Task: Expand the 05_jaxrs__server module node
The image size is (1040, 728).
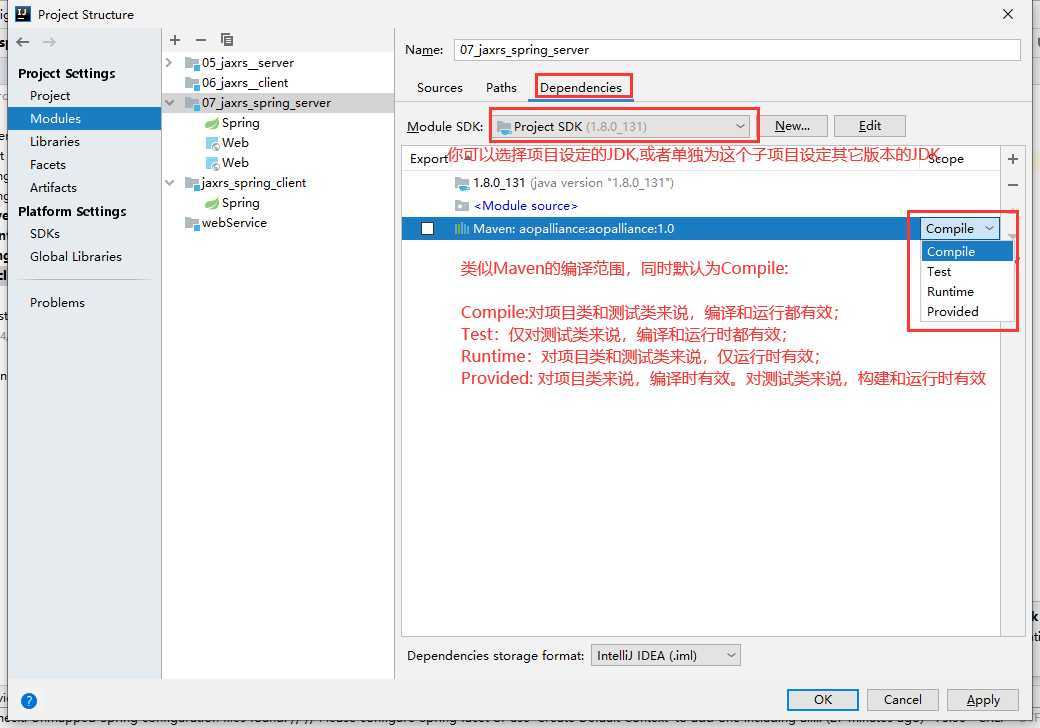Action: click(169, 62)
